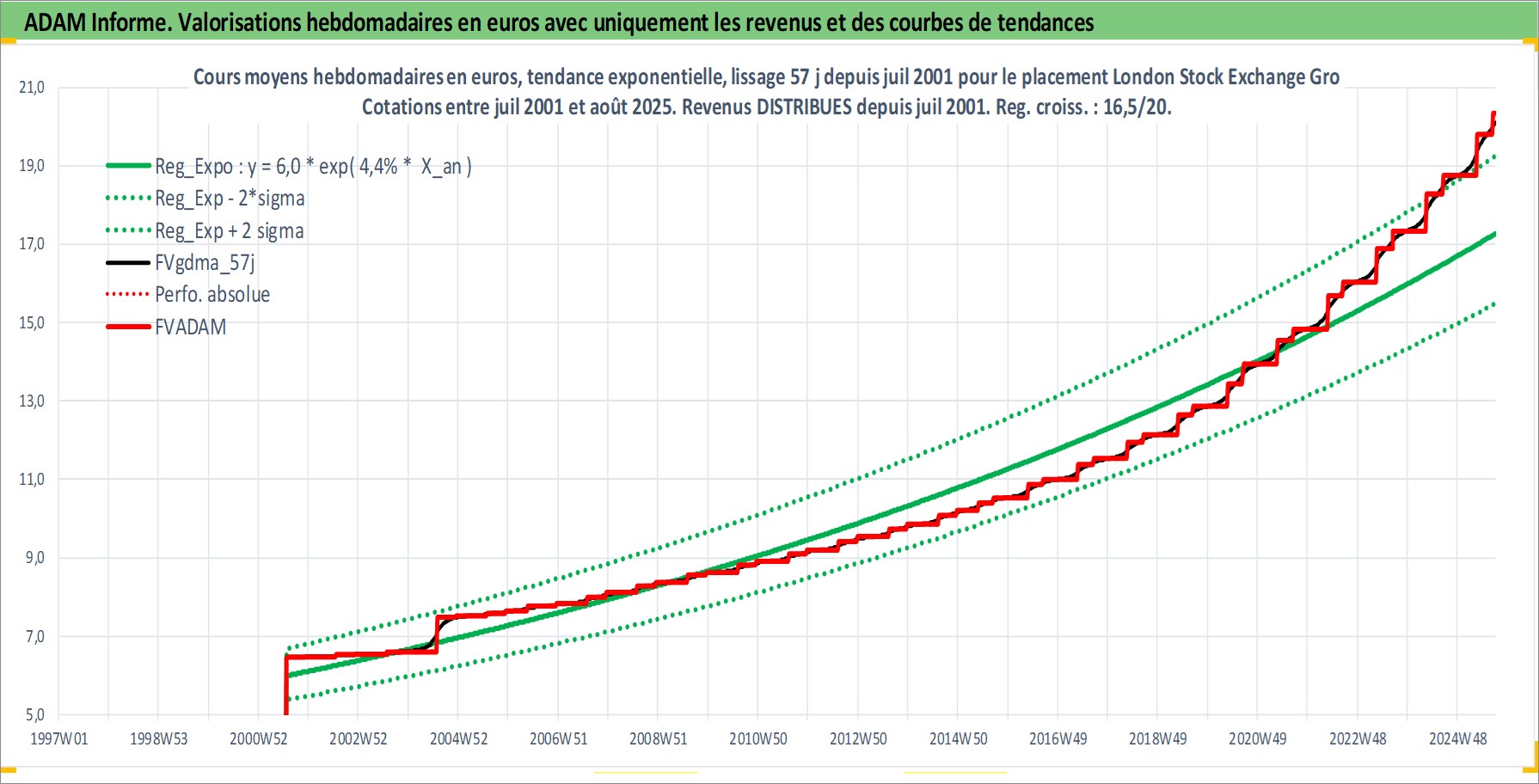Click the x-axis label '2012W50'
Screen dimensions: 1539x784
coord(858,738)
